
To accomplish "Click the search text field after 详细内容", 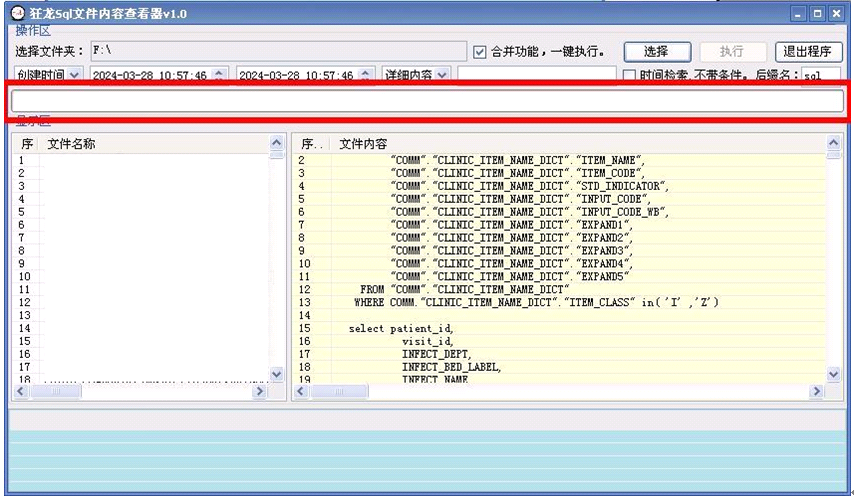I will pos(537,74).
